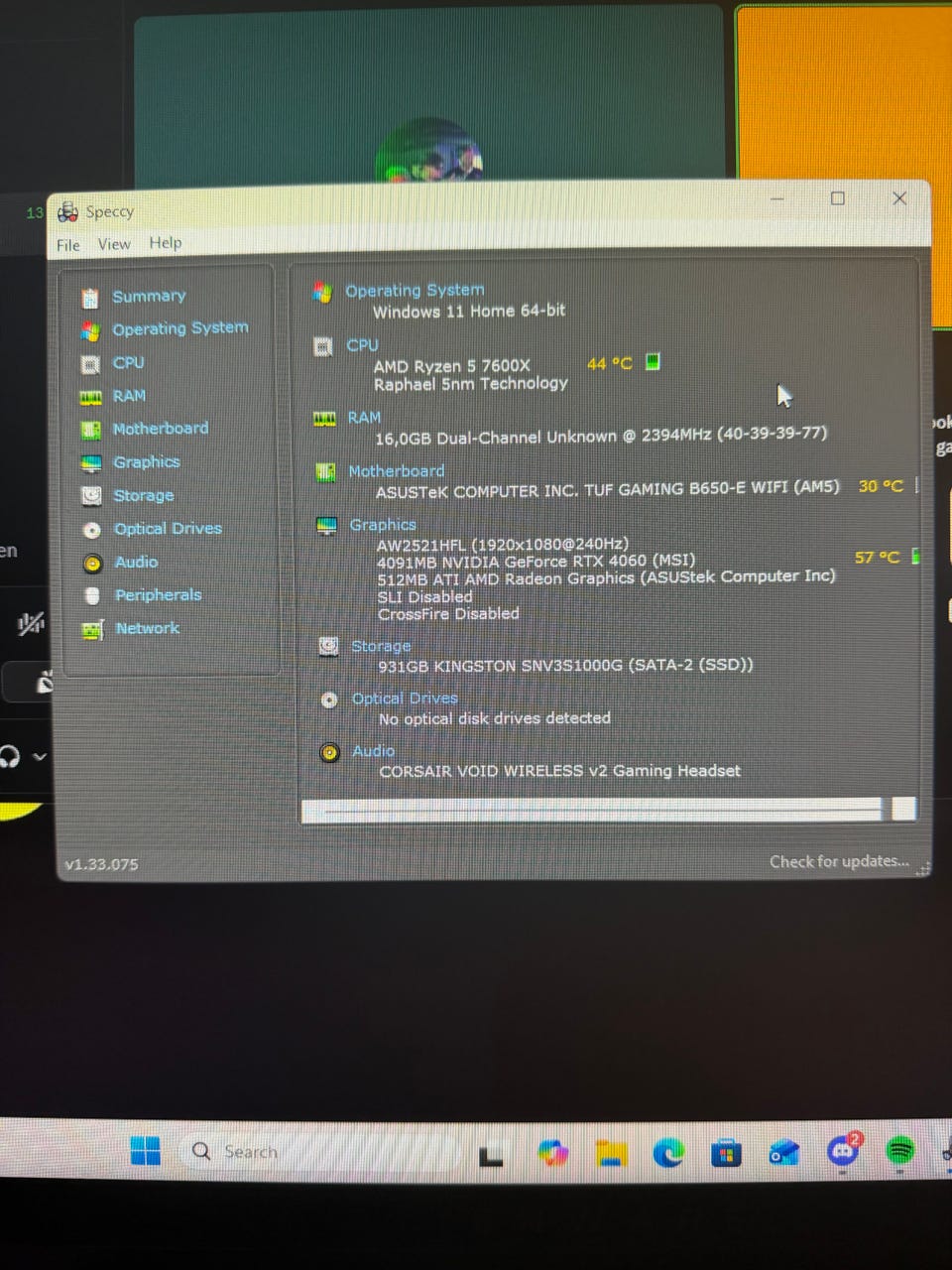Open the RAM heading link in summary
Viewport: 952px width, 1270px height.
point(364,418)
